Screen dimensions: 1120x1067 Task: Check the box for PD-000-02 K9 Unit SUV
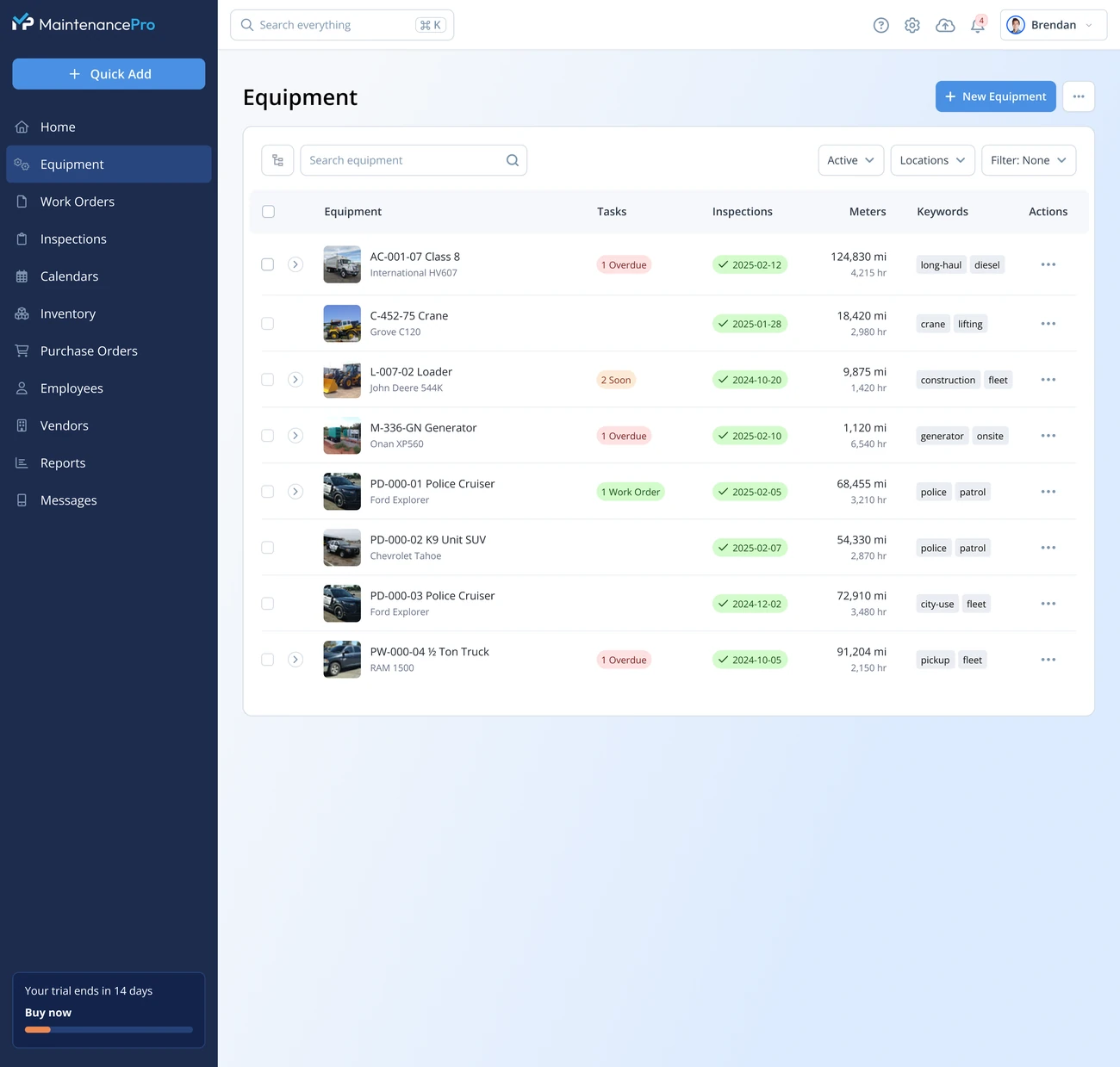coord(268,548)
